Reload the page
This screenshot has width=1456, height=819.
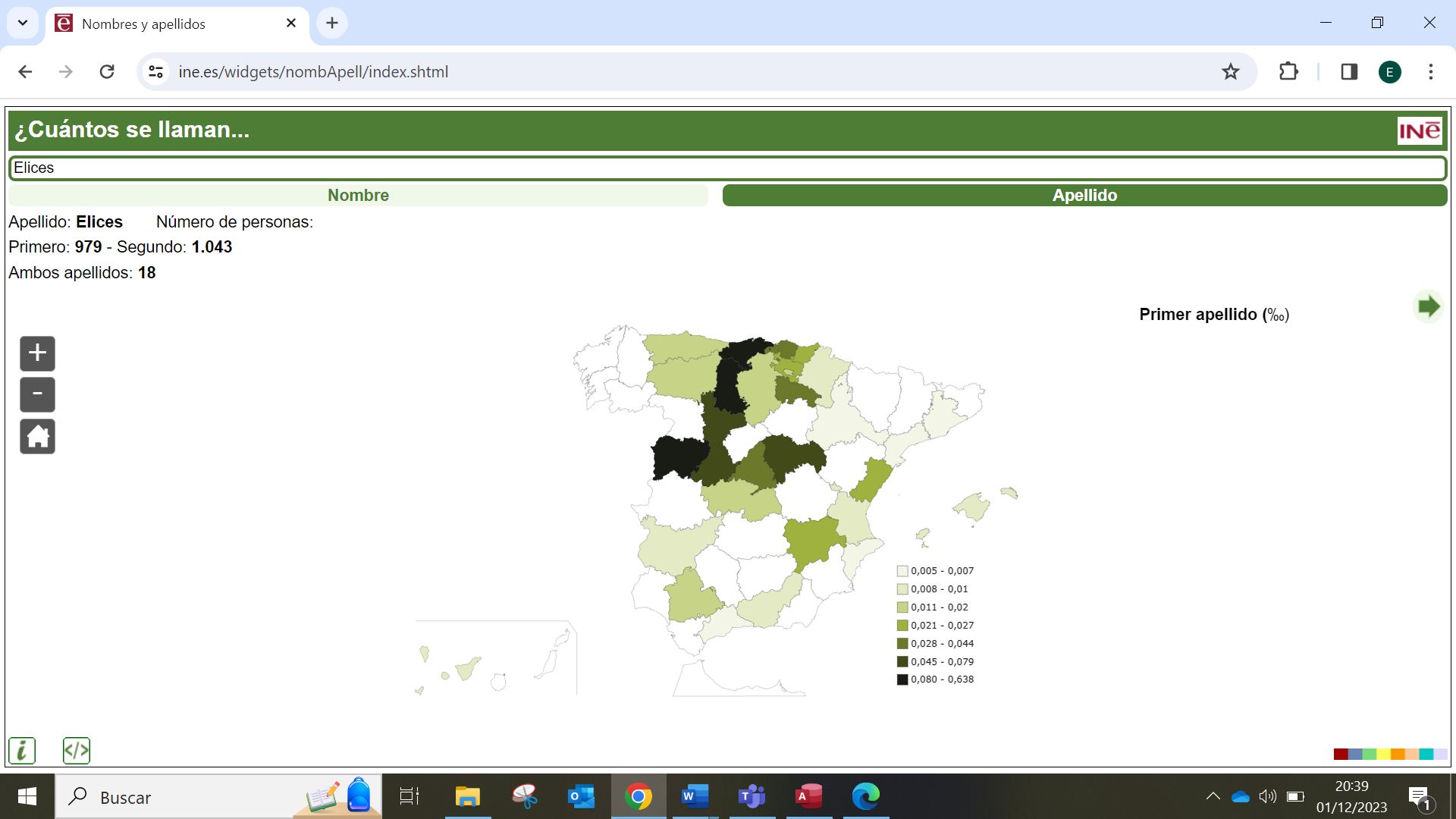[x=107, y=72]
